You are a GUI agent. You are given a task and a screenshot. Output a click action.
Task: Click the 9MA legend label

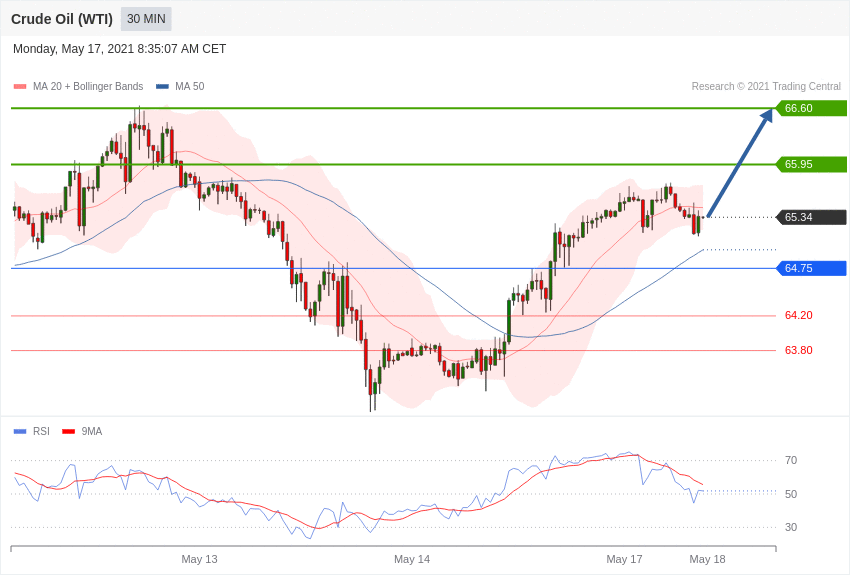click(x=92, y=431)
